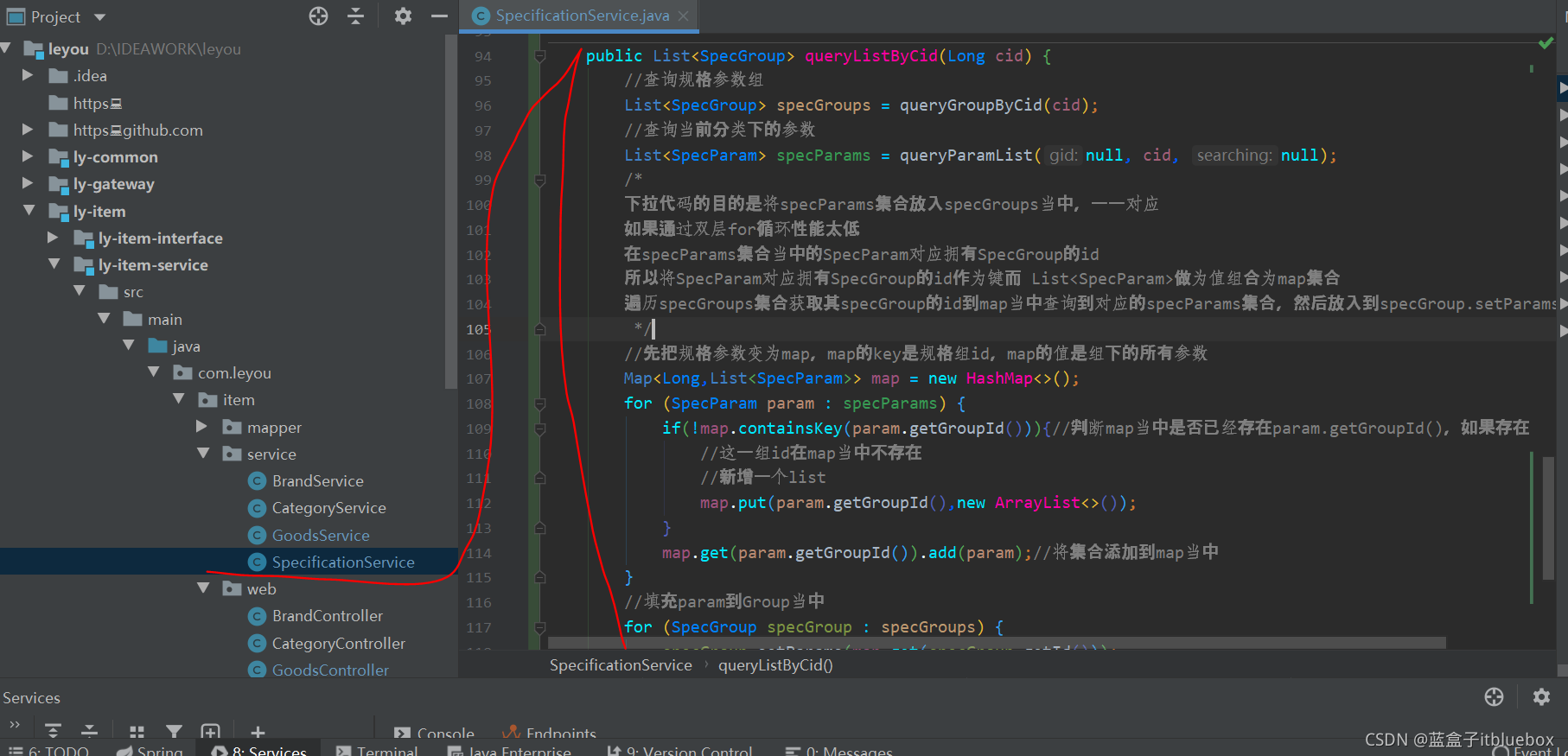Open Project panel settings gear

[403, 16]
